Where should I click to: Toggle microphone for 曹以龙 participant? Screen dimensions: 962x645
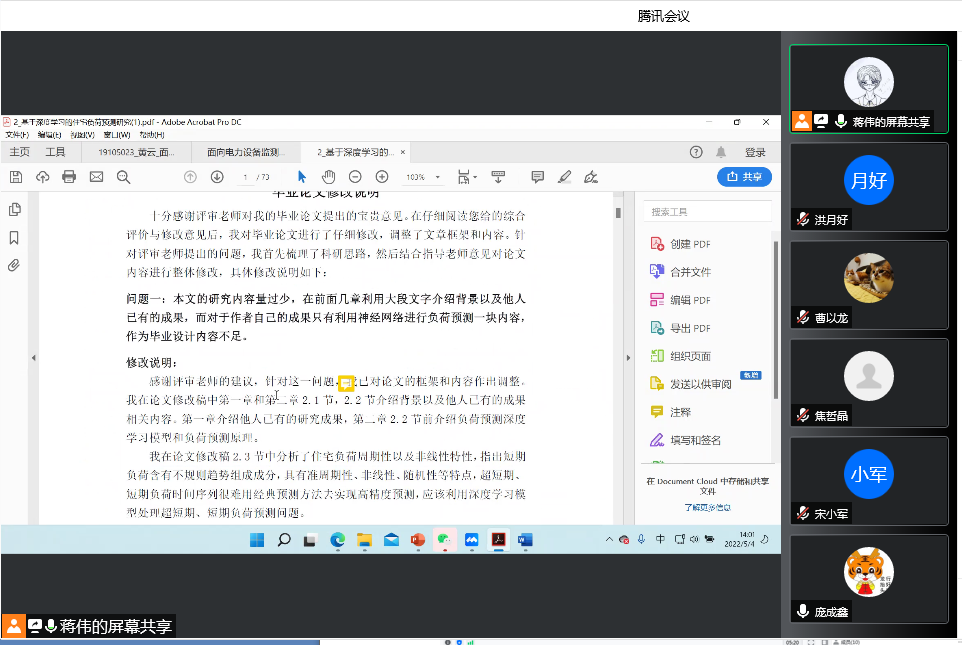pyautogui.click(x=802, y=318)
